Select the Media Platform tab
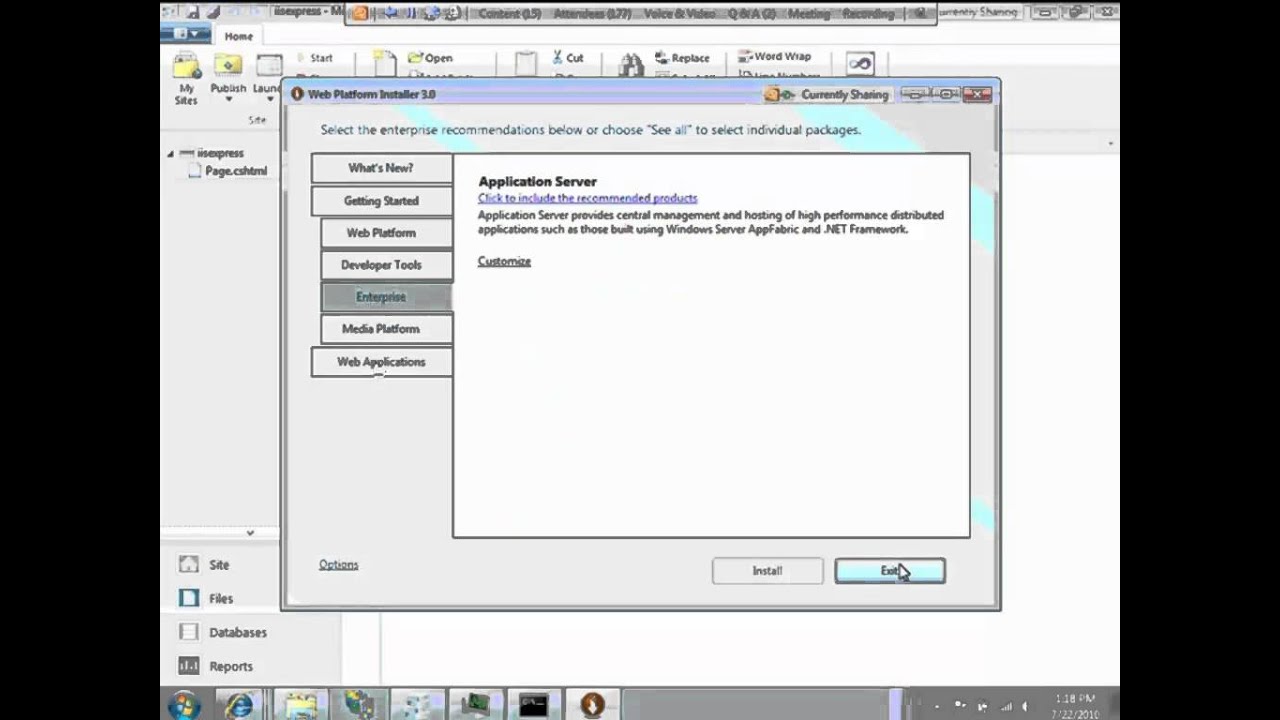 click(385, 329)
